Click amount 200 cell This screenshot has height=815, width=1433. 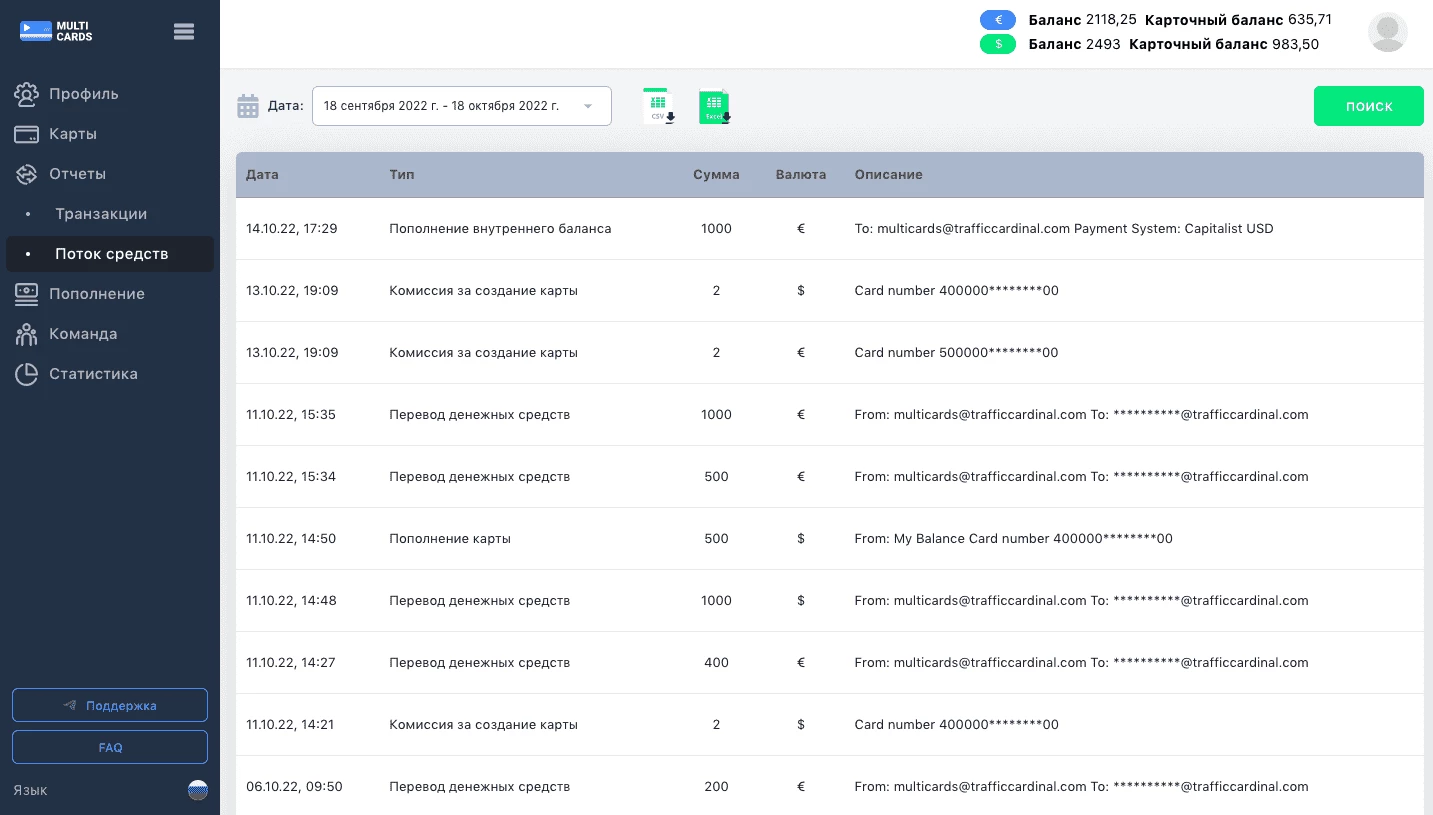click(716, 787)
